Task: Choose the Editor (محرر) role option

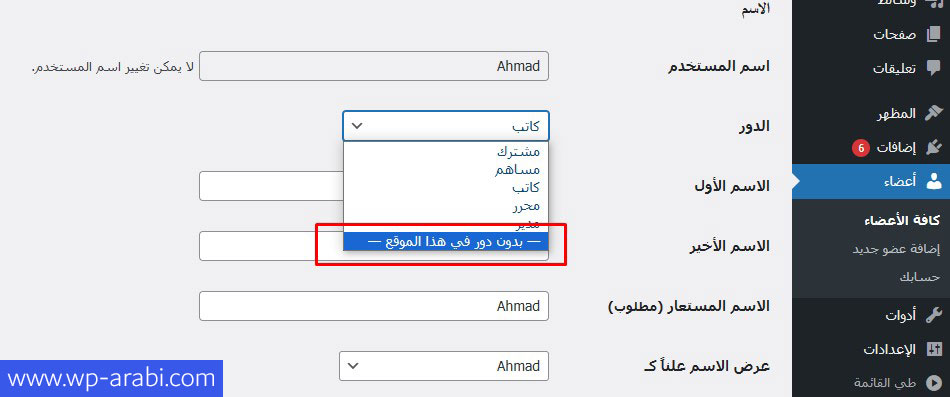Action: (x=525, y=206)
